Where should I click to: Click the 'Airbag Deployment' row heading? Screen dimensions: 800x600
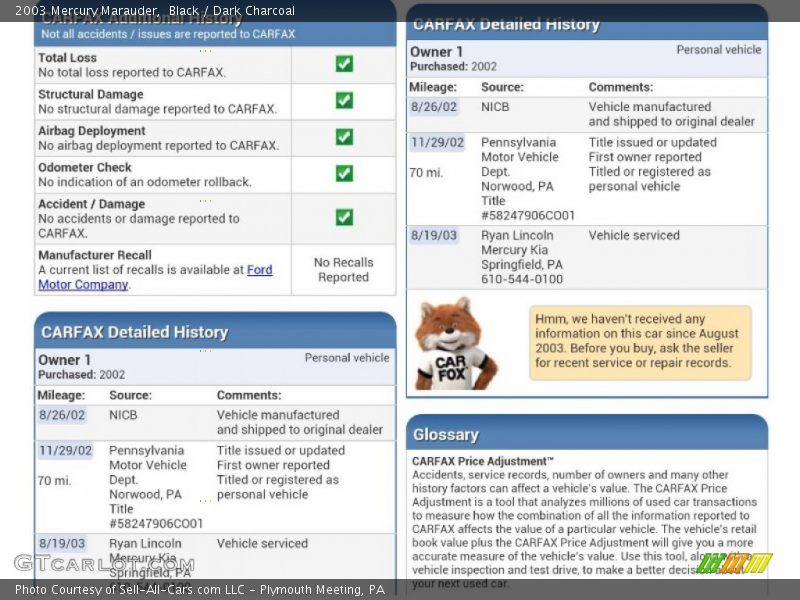(92, 131)
